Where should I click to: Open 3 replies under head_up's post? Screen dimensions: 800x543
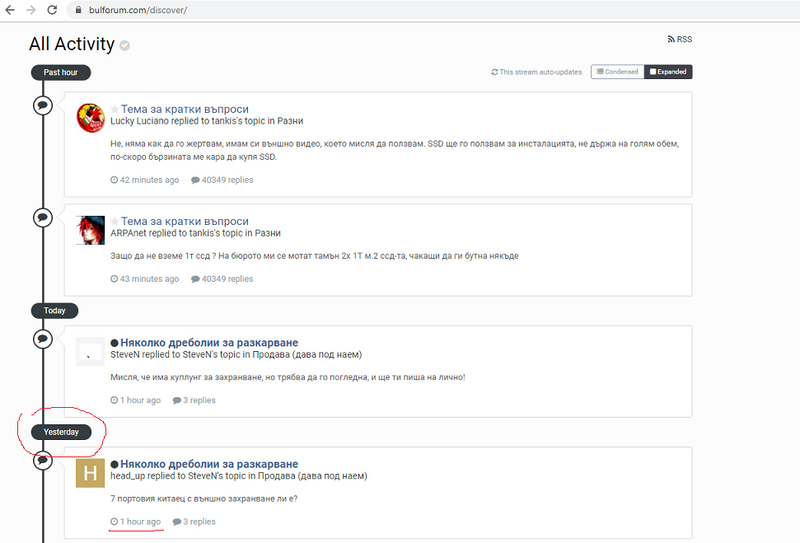[x=194, y=522]
